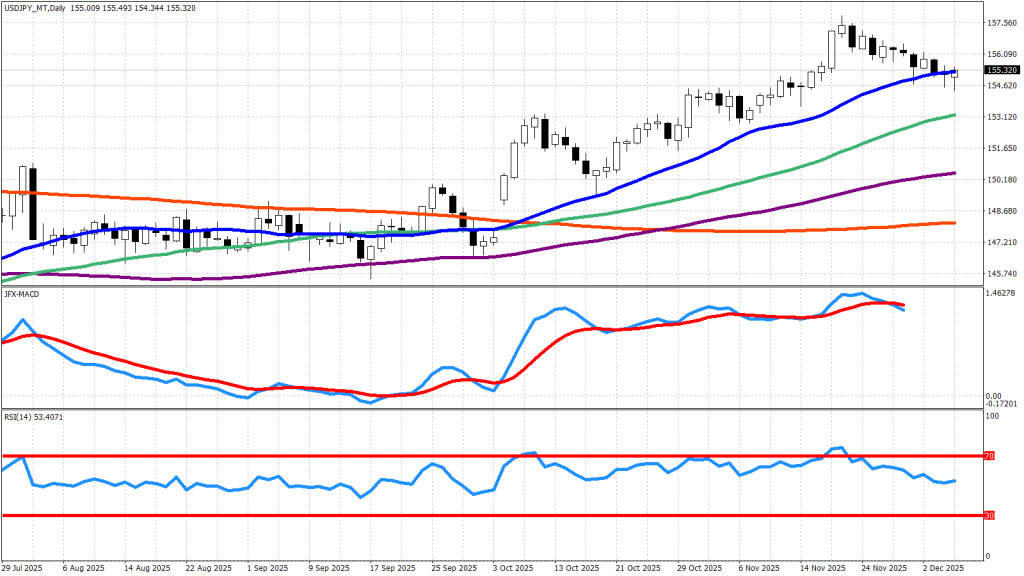Click the 150.180 price axis label
This screenshot has width=1024, height=576.
(1002, 180)
